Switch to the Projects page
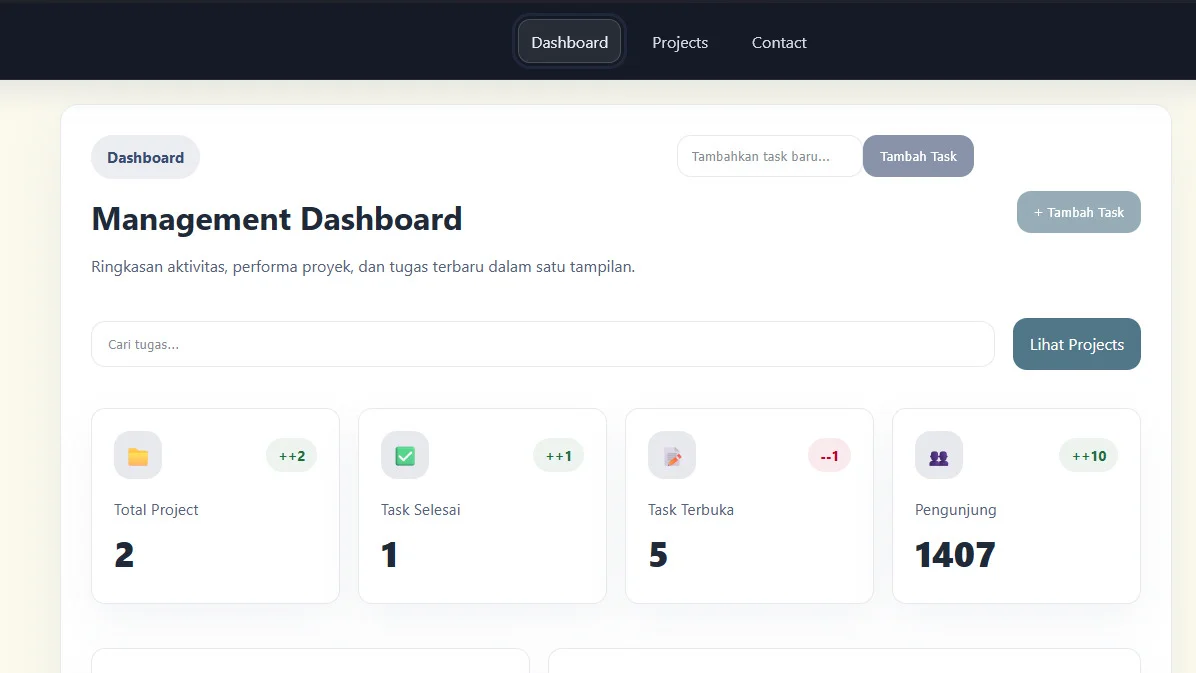This screenshot has width=1196, height=673. tap(680, 42)
